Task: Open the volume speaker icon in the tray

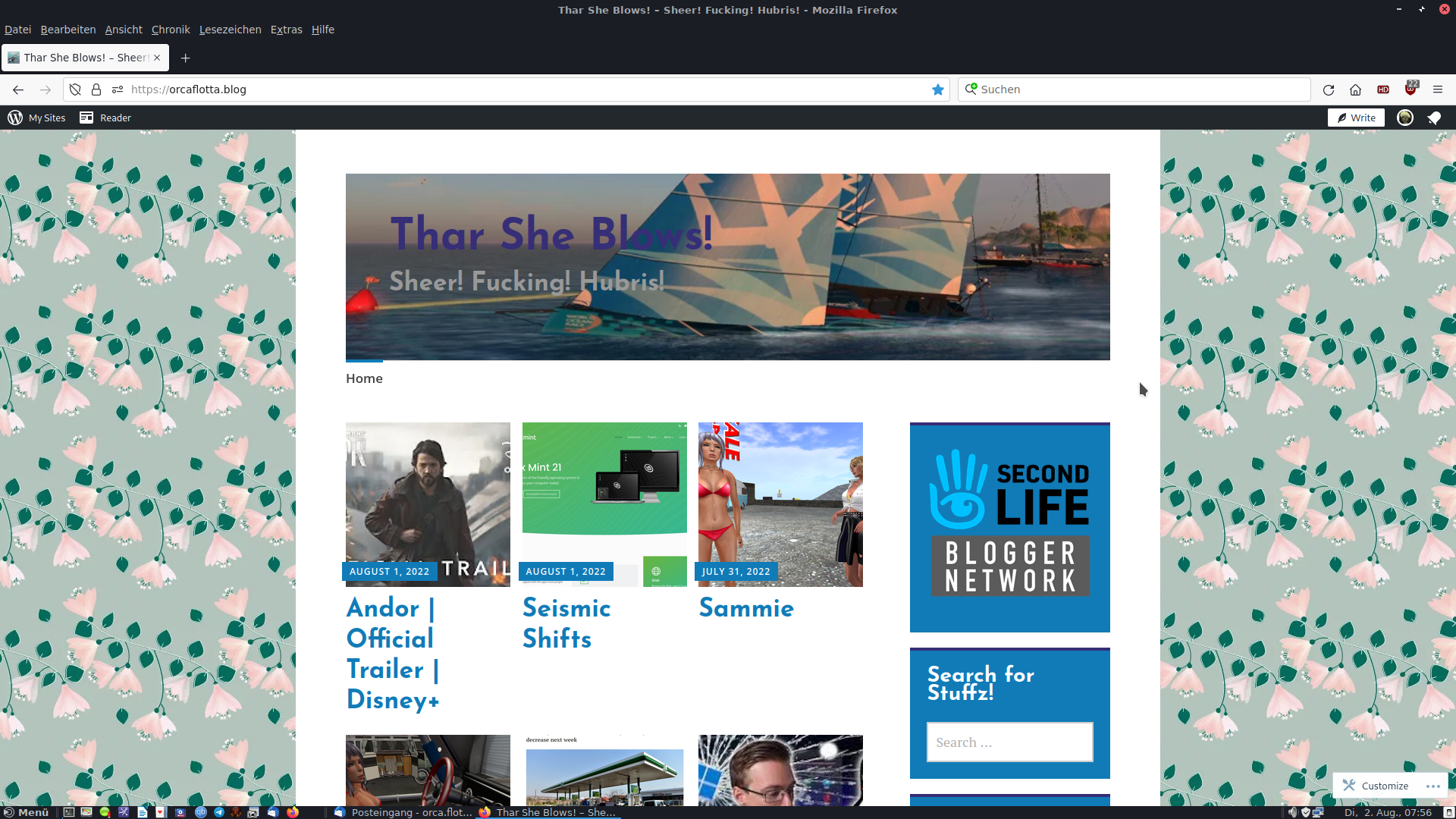Action: click(x=1292, y=812)
